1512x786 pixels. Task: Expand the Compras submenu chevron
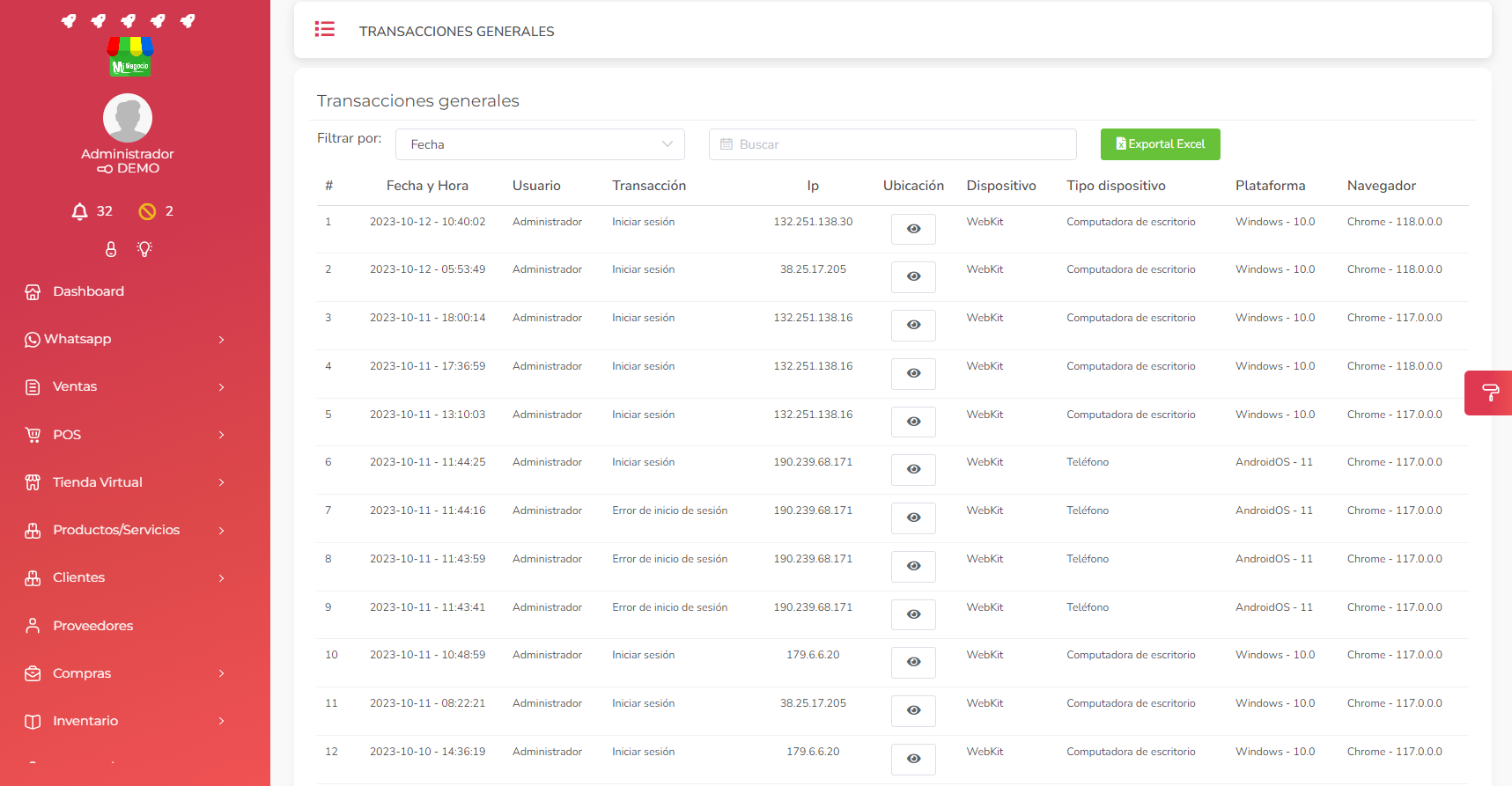[x=221, y=673]
